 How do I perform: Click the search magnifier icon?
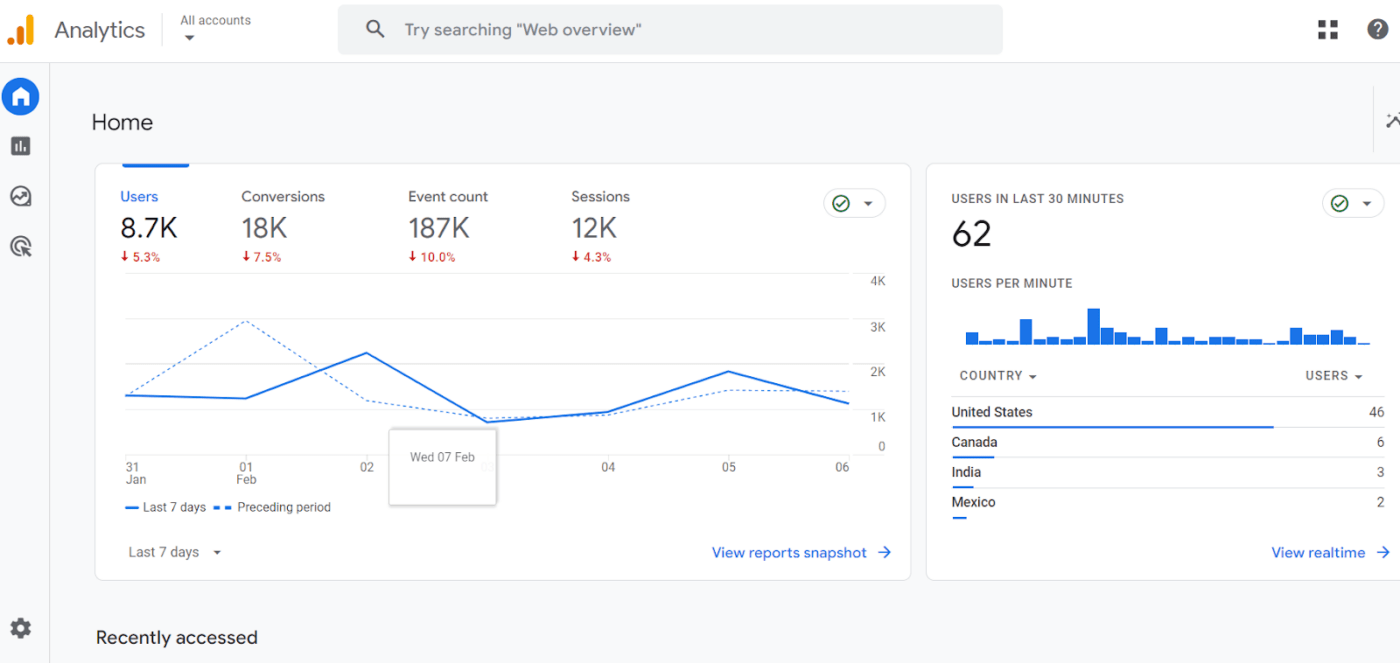click(x=375, y=30)
